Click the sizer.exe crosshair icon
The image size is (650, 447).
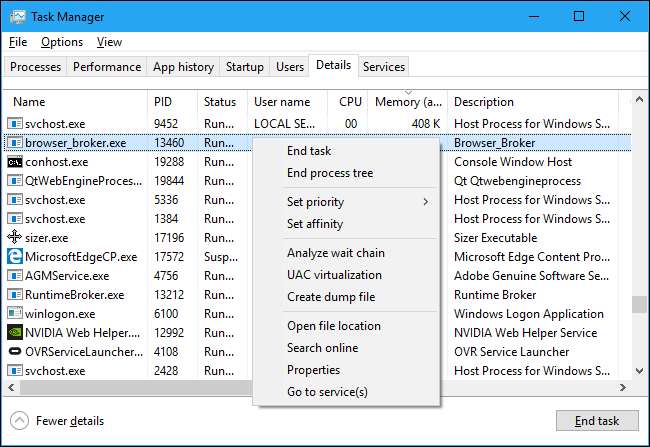point(15,237)
